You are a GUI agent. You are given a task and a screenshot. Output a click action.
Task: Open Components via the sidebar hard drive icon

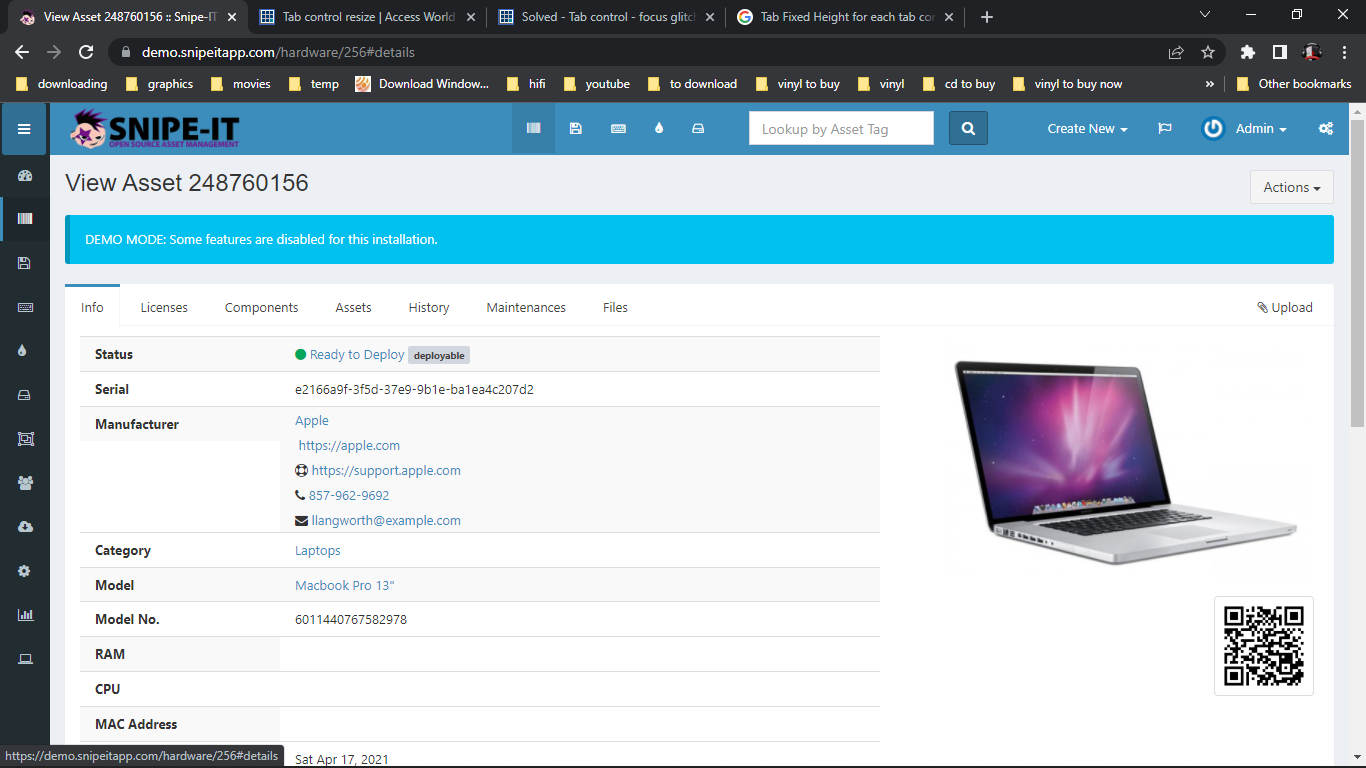[25, 395]
